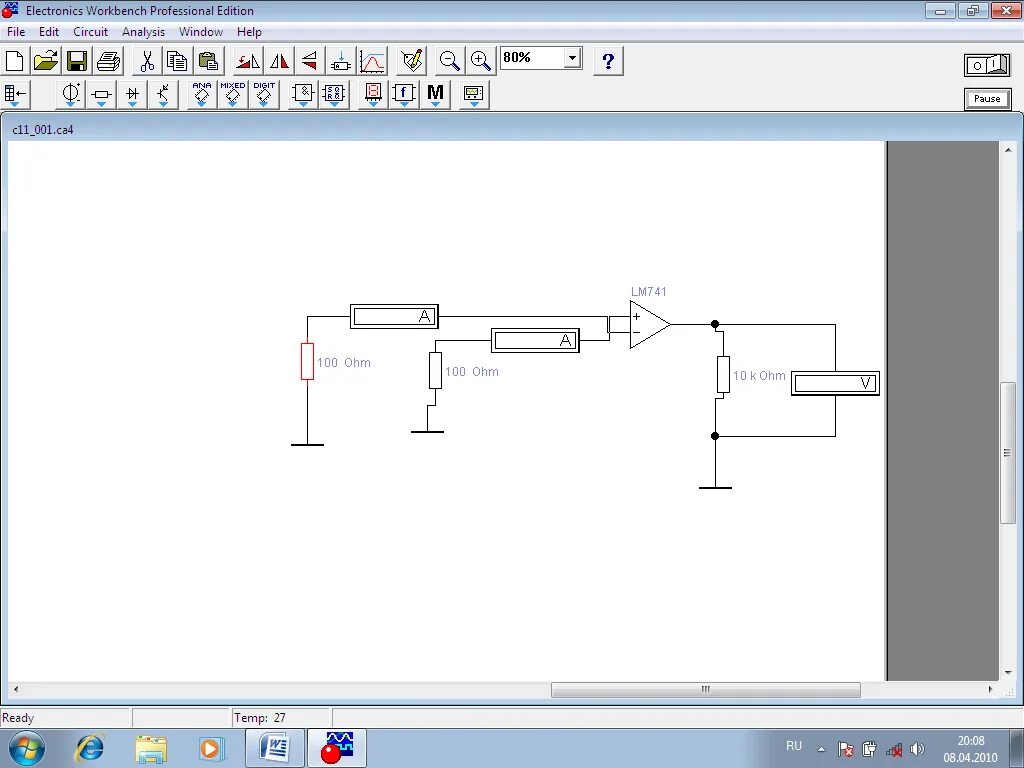1024x768 pixels.
Task: Open the Indicators parts bin
Action: coord(373,95)
